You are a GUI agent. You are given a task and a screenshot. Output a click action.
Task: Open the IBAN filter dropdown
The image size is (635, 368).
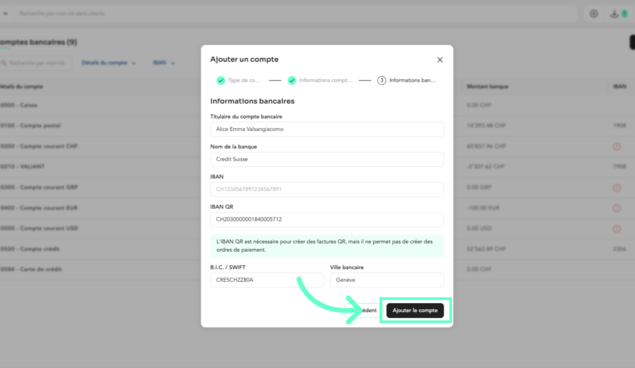tap(164, 63)
